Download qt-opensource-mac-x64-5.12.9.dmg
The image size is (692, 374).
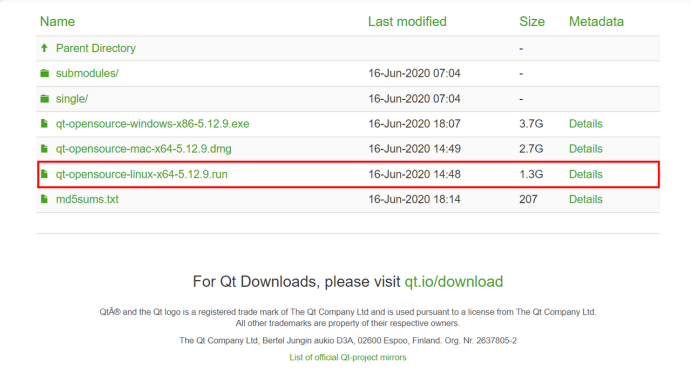(x=143, y=149)
